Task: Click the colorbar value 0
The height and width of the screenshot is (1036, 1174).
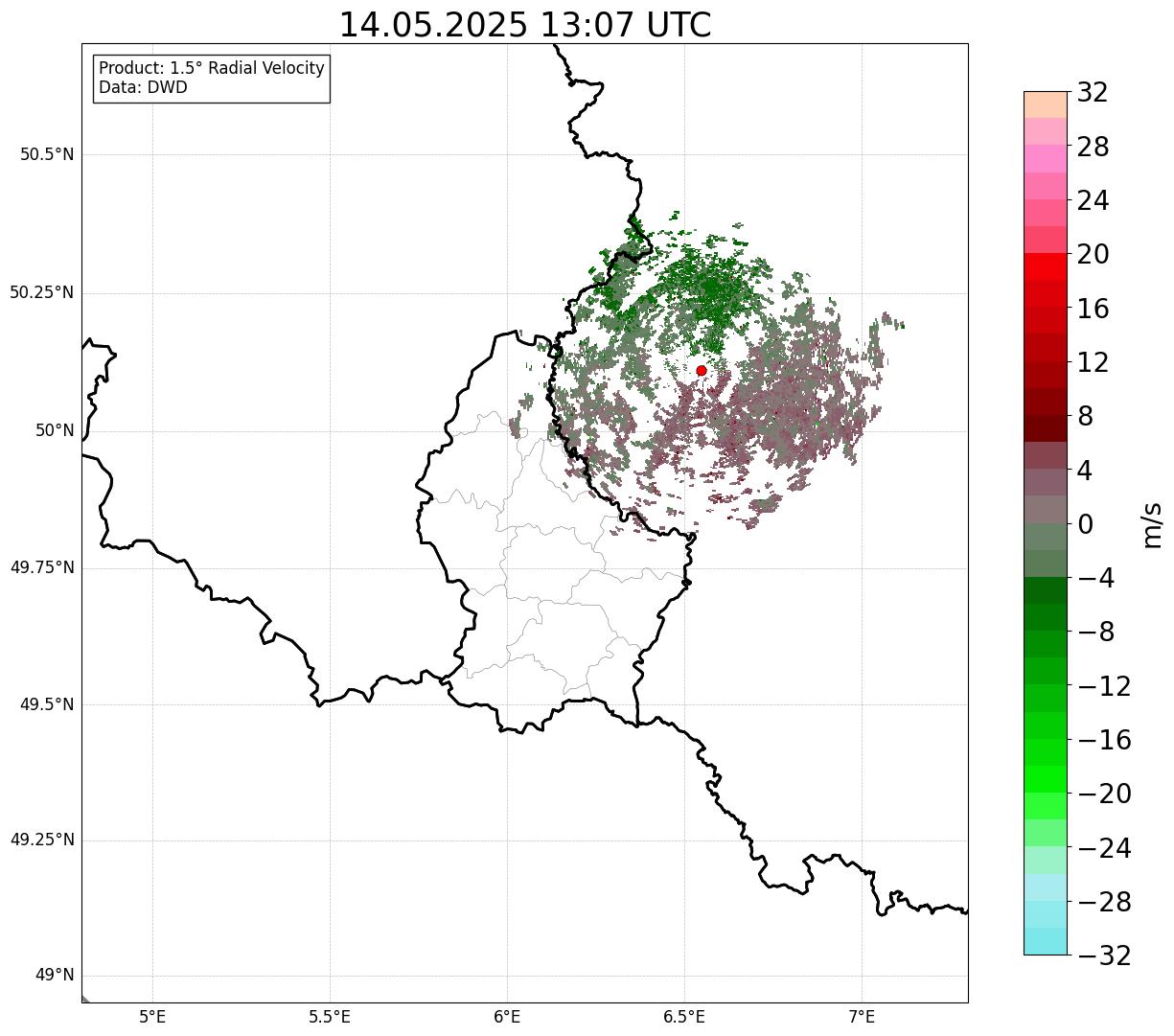Action: click(1085, 524)
